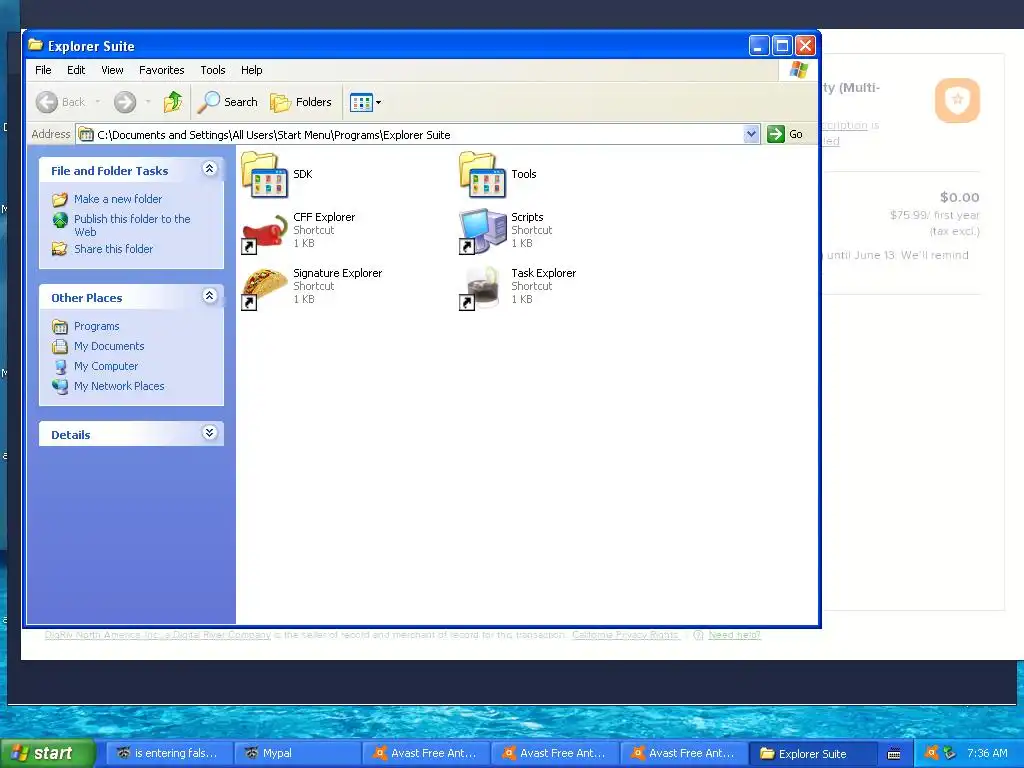
Task: Open the View menu
Action: pos(112,70)
